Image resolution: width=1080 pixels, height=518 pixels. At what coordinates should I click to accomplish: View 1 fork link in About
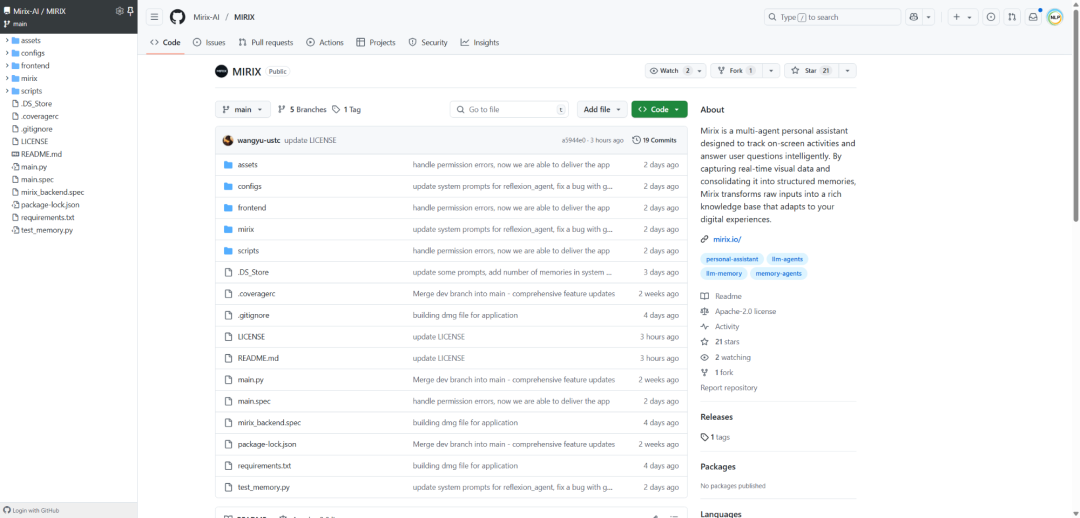[x=717, y=373]
